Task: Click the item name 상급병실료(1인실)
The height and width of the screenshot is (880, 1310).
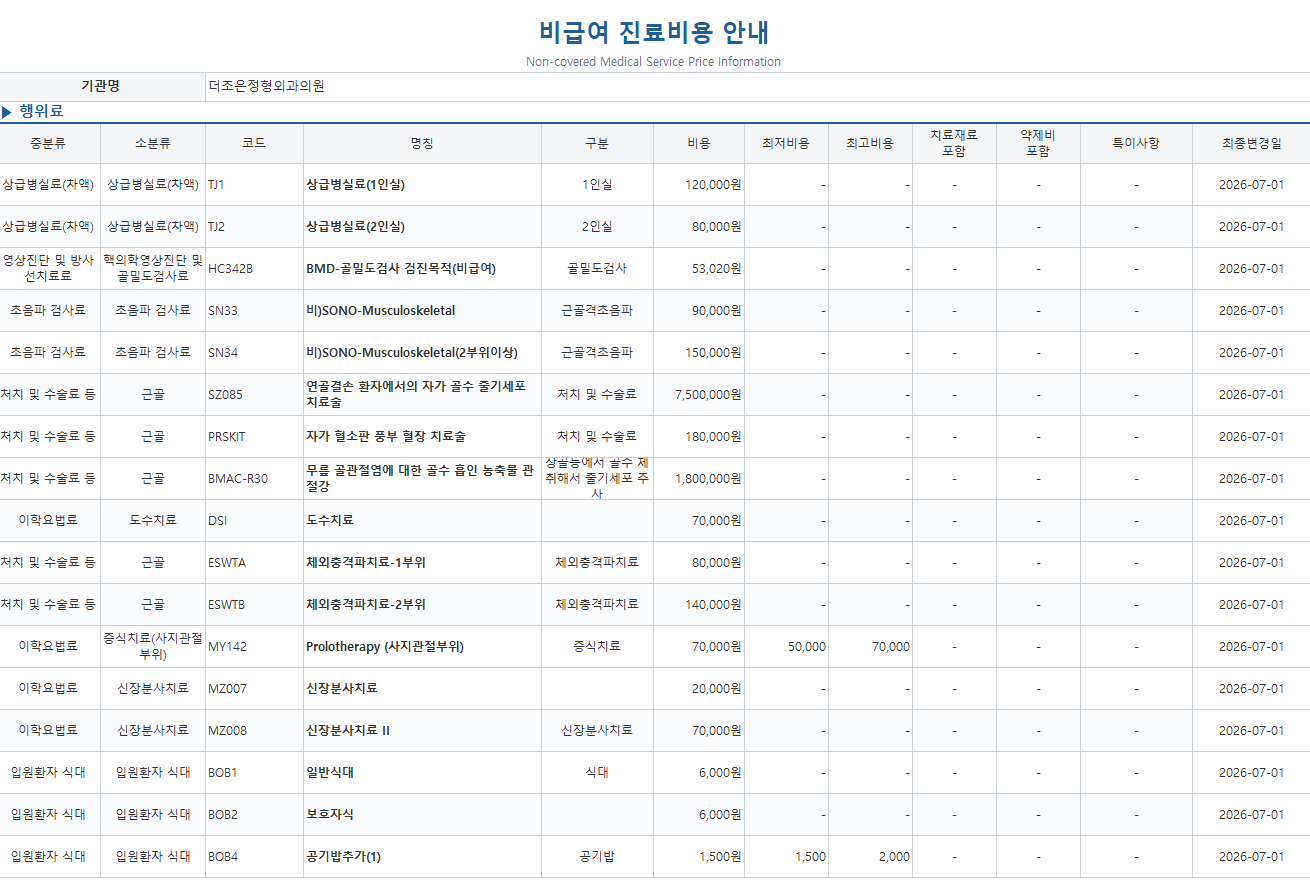Action: click(355, 185)
